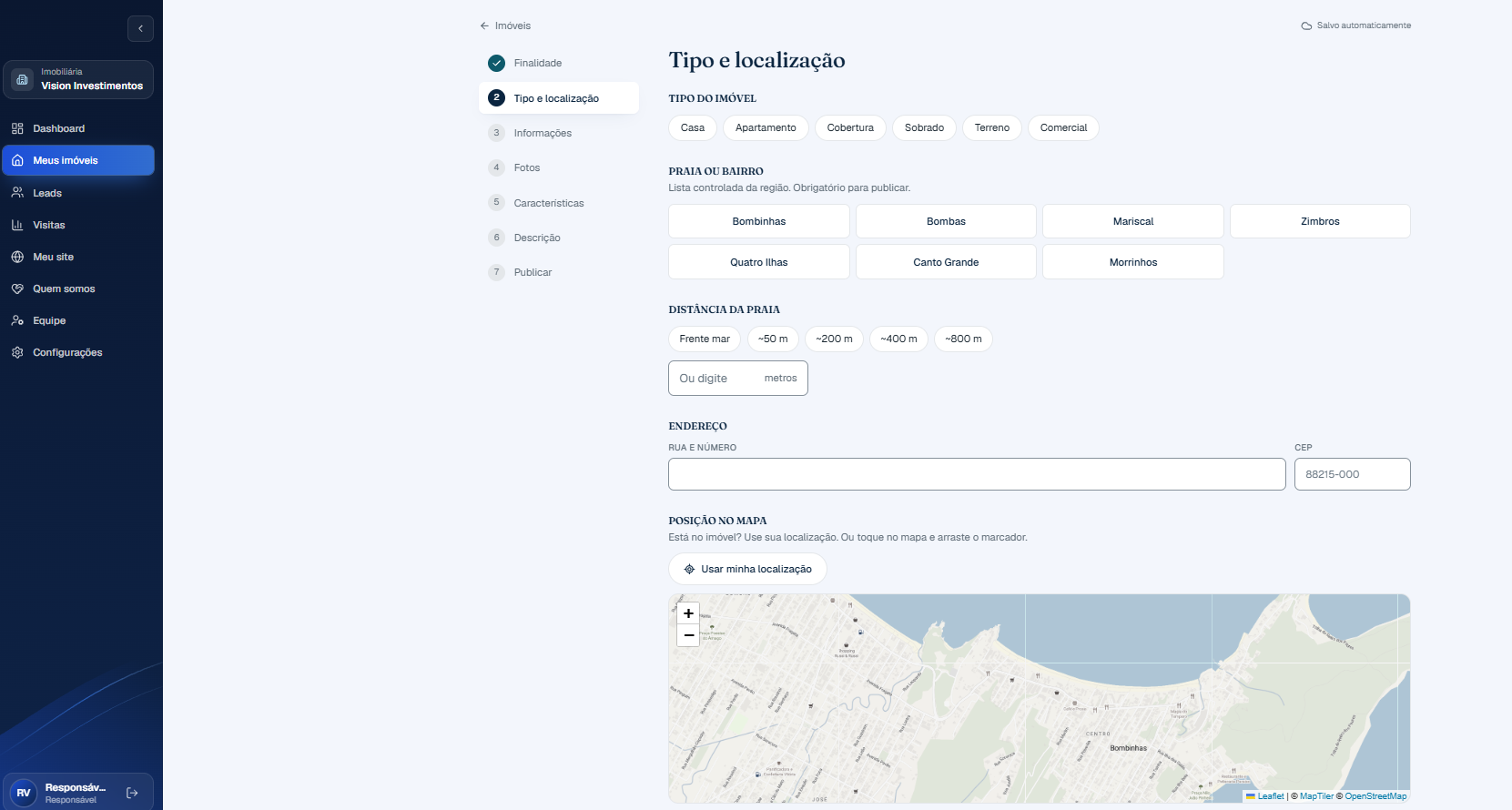Select Canto Grande neighborhood
The width and height of the screenshot is (1512, 810).
[x=946, y=262]
